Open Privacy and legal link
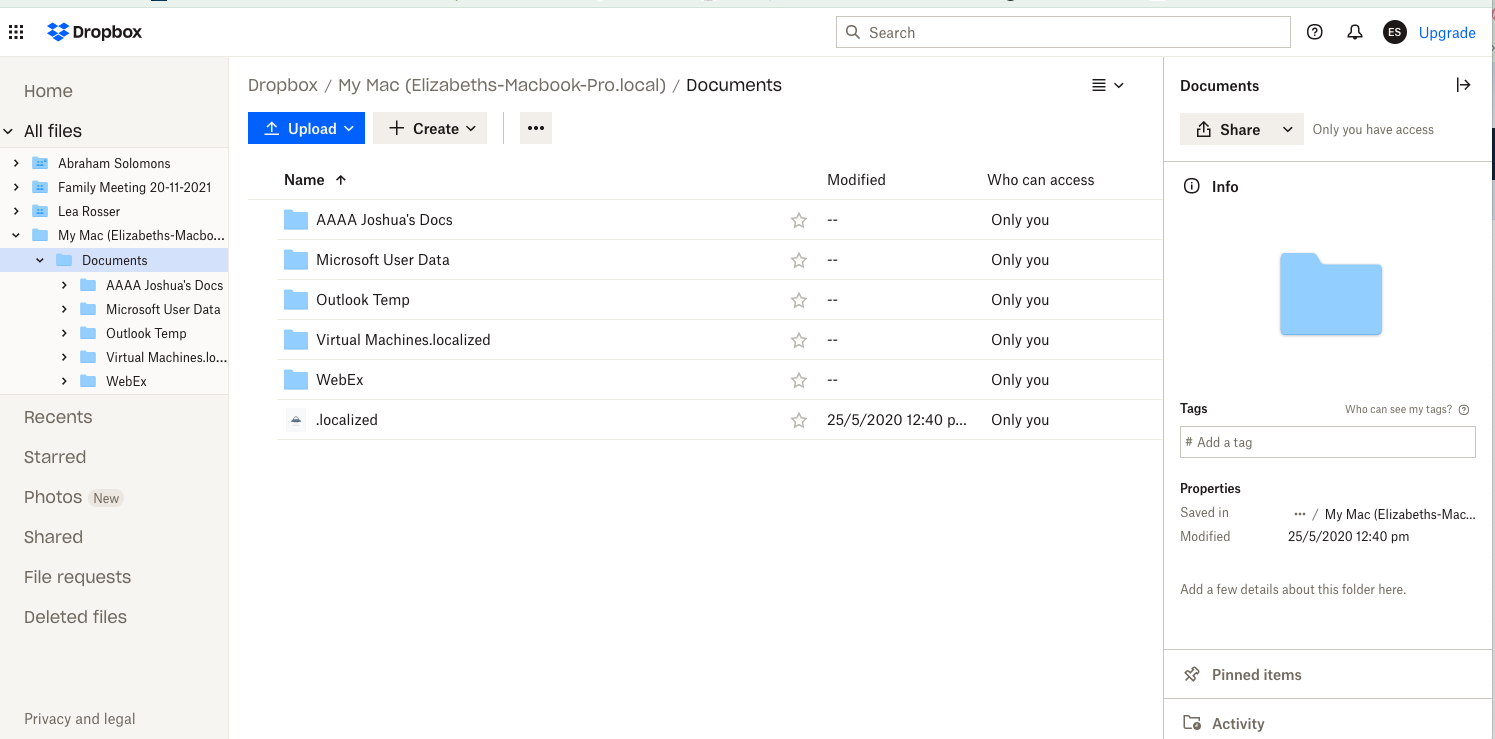Viewport: 1495px width, 739px height. (80, 719)
